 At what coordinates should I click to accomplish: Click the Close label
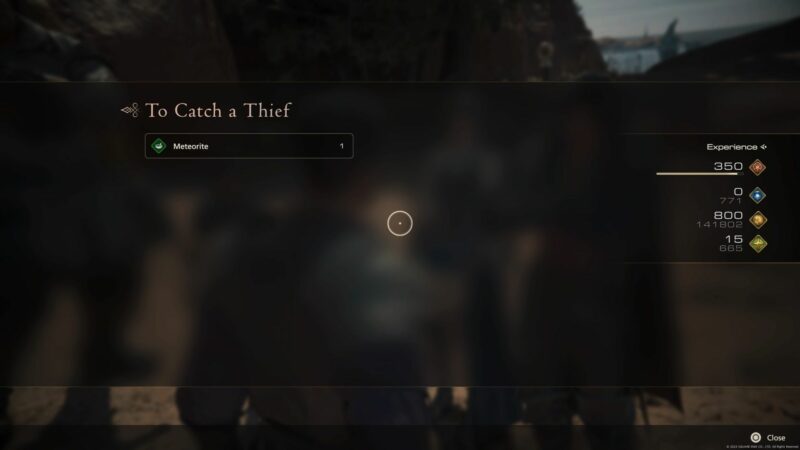[x=776, y=438]
